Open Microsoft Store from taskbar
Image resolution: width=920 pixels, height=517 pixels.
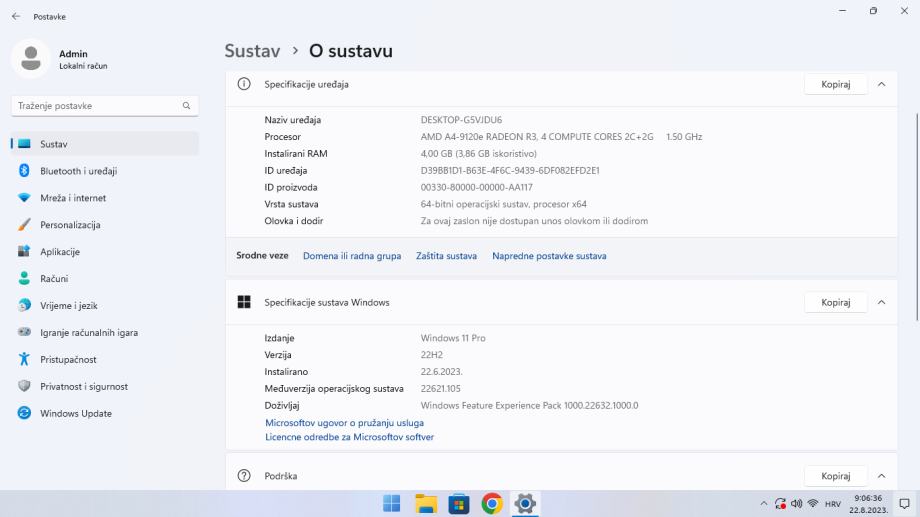point(459,504)
